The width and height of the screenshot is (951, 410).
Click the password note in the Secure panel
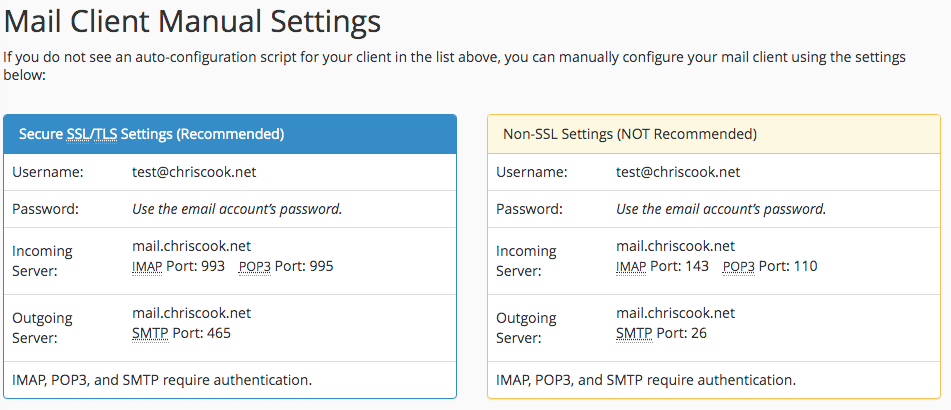tap(237, 209)
